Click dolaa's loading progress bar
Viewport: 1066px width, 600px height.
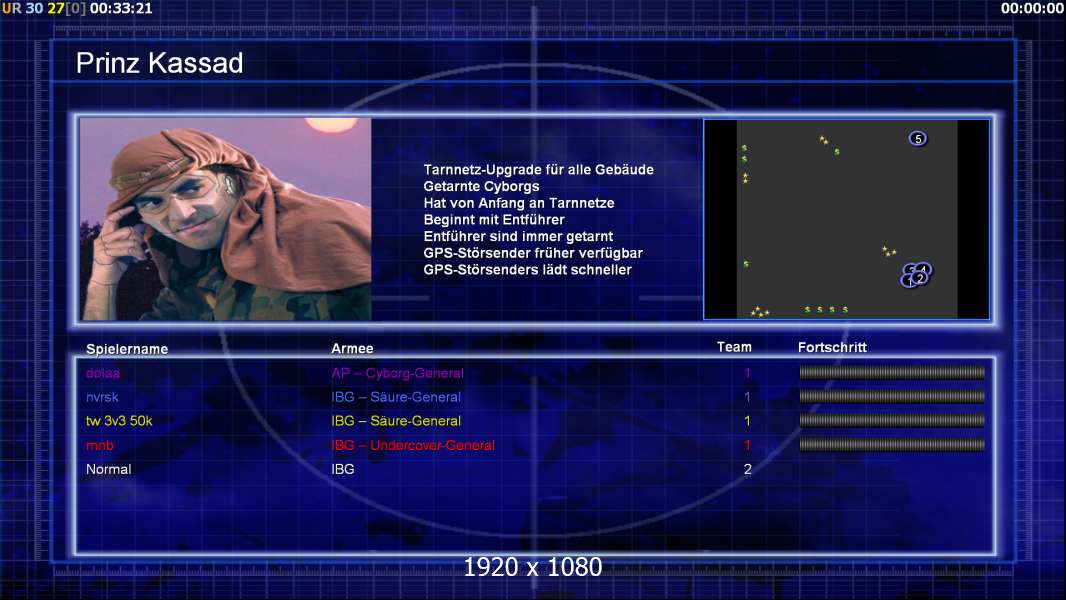892,372
